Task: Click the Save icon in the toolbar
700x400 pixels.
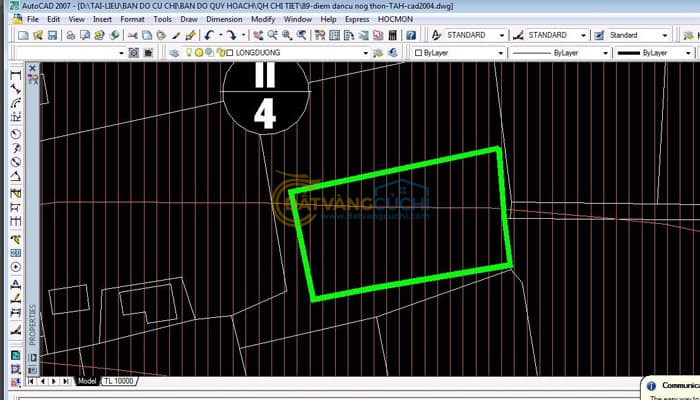Action: pyautogui.click(x=51, y=35)
